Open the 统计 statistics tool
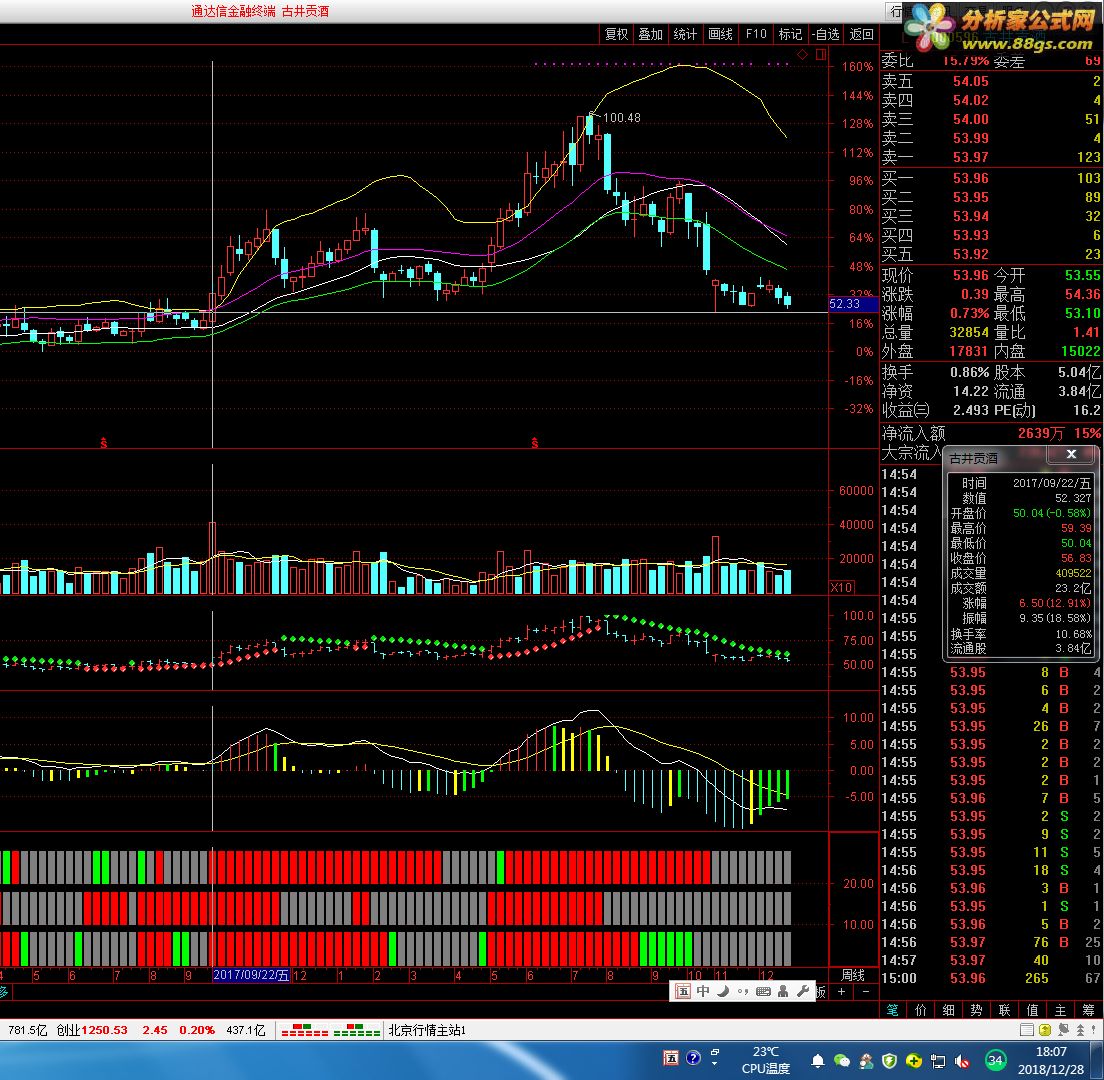The height and width of the screenshot is (1080, 1104). (685, 34)
